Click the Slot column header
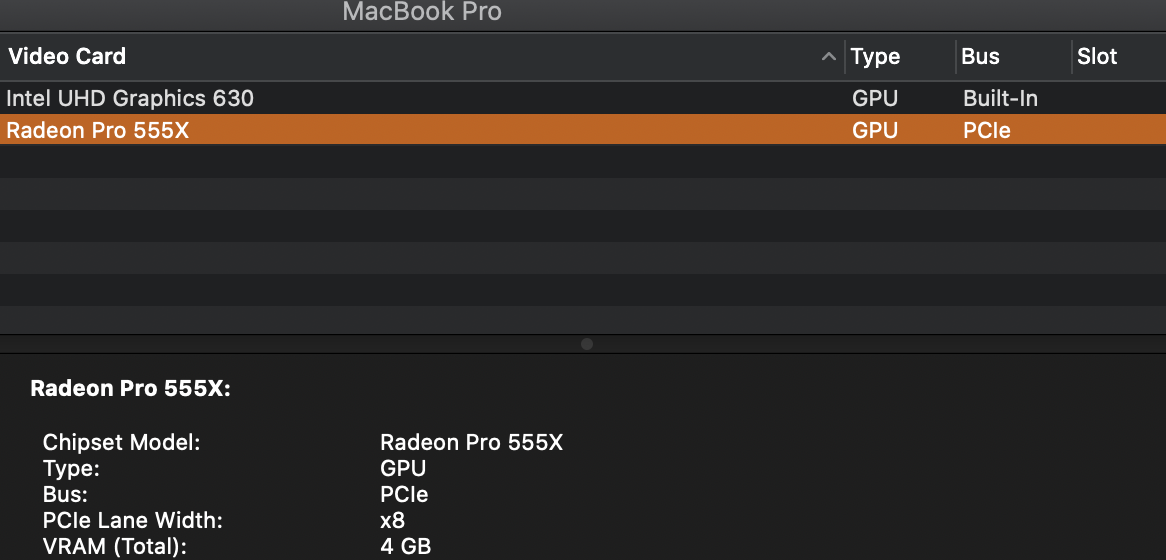The image size is (1166, 560). (1097, 57)
